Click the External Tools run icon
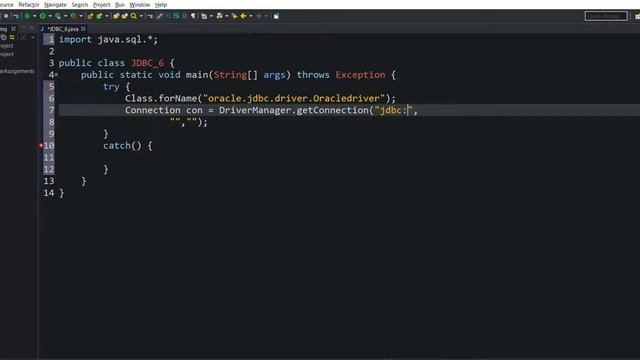The height and width of the screenshot is (360, 640). point(73,16)
